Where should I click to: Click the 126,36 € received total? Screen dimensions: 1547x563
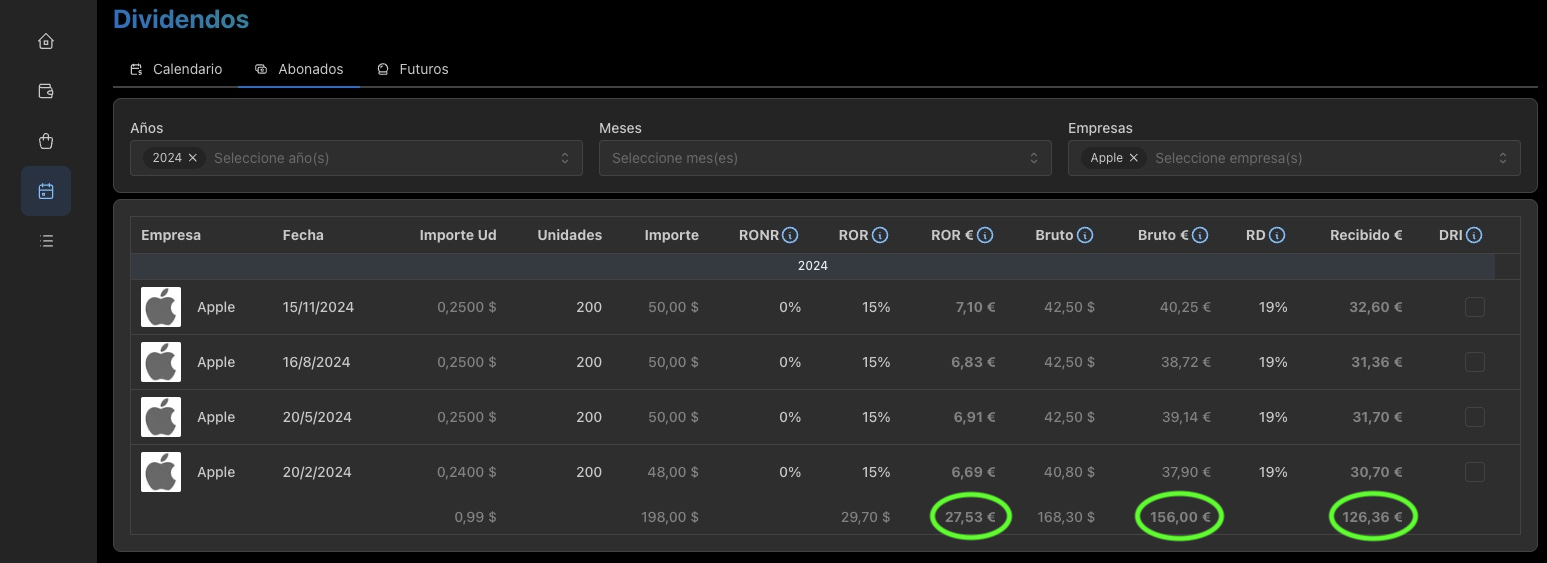click(1372, 517)
